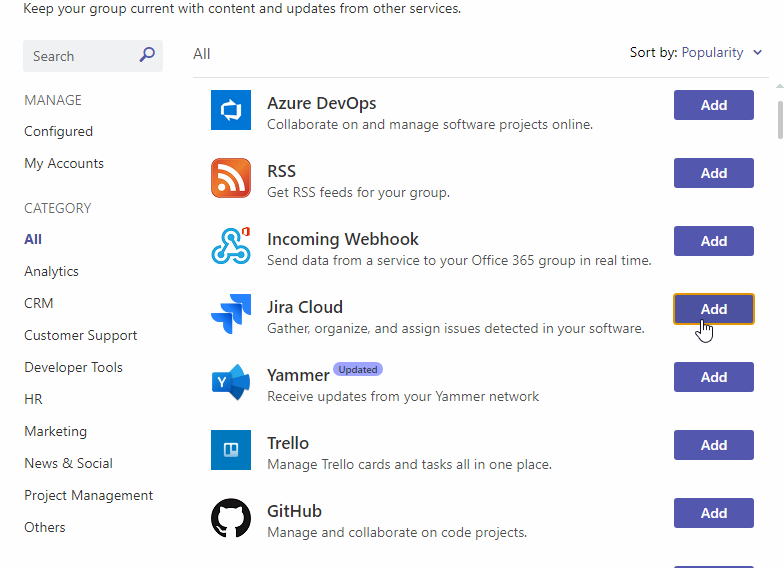
Task: Select the Analytics category
Action: point(52,272)
